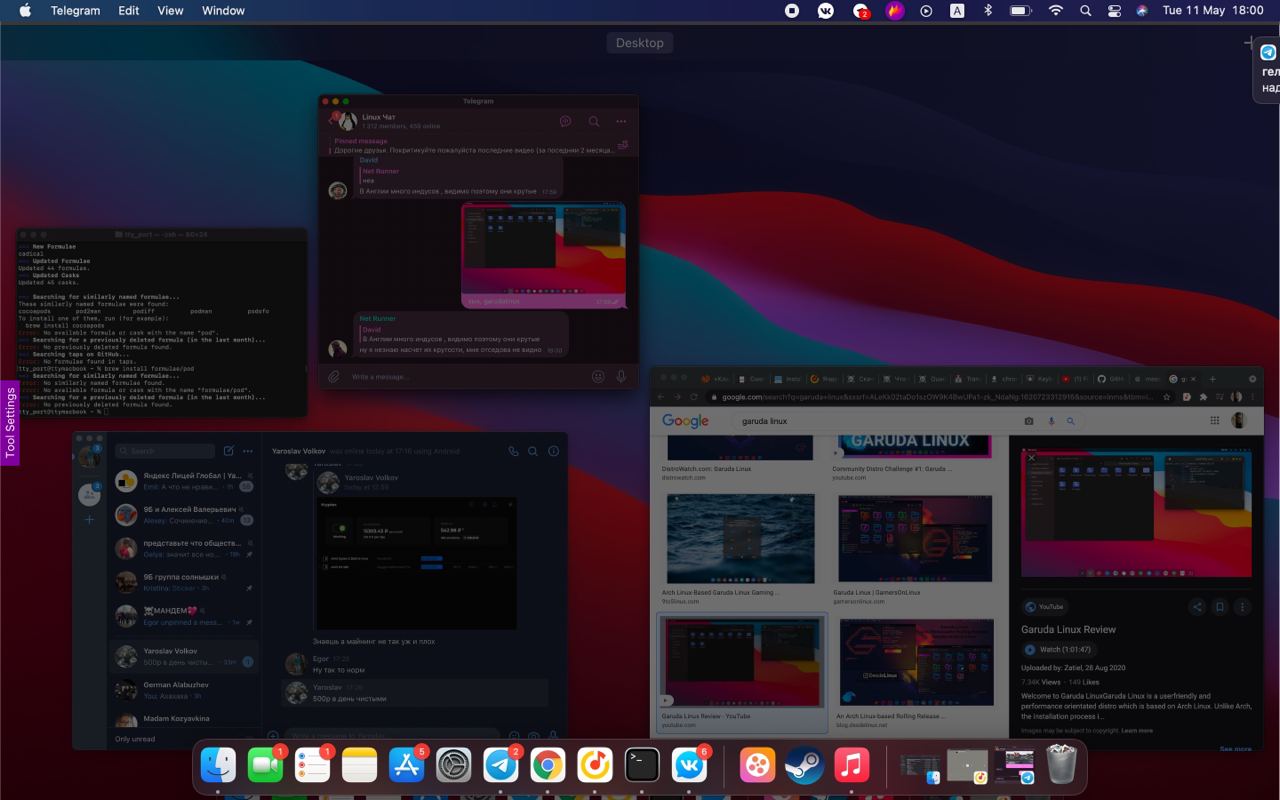Click the search icon in the Linux Чат header
Image resolution: width=1280 pixels, height=800 pixels.
click(593, 121)
